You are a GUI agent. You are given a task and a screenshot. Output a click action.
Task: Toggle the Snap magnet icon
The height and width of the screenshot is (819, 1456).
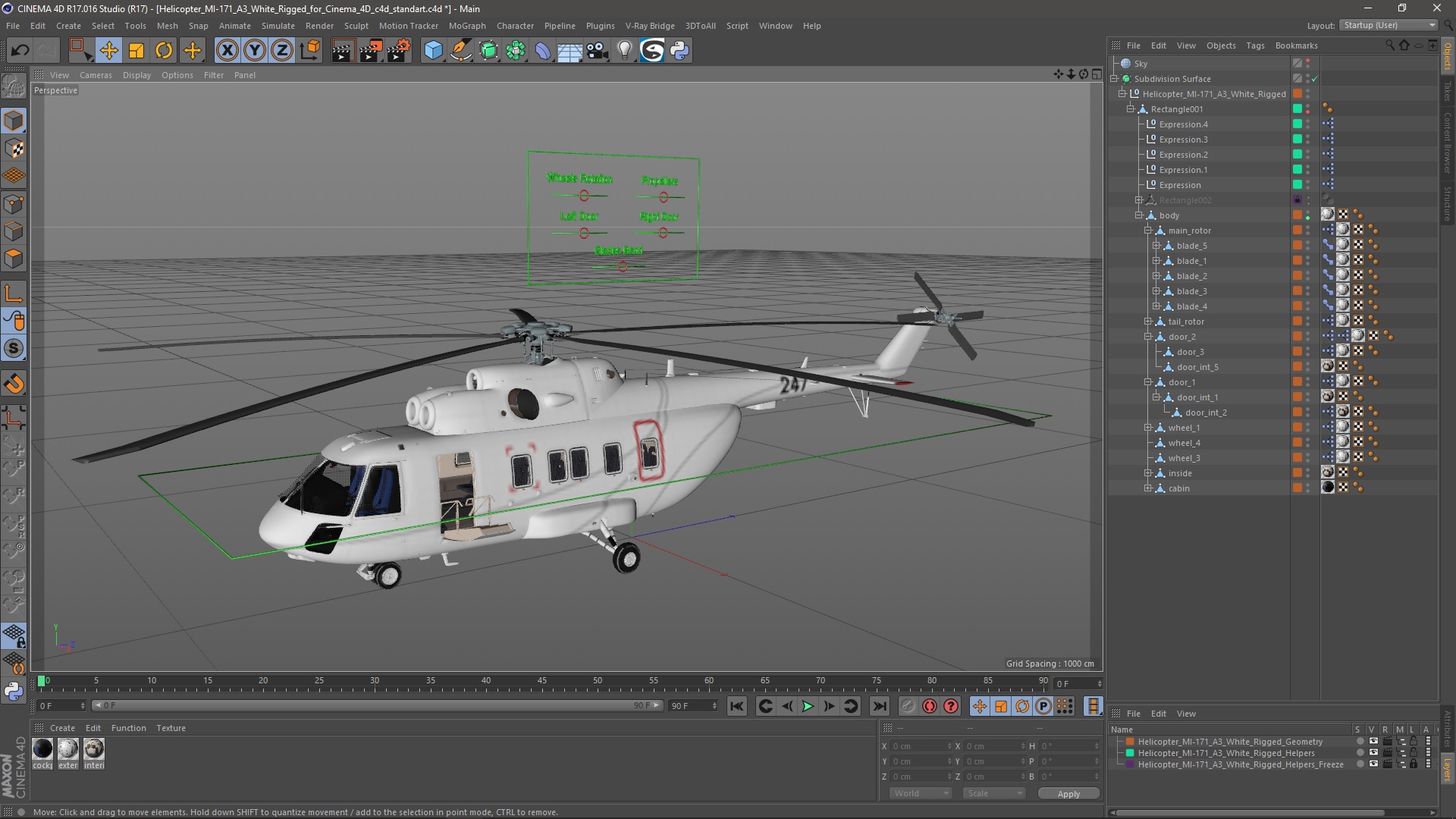(x=14, y=384)
